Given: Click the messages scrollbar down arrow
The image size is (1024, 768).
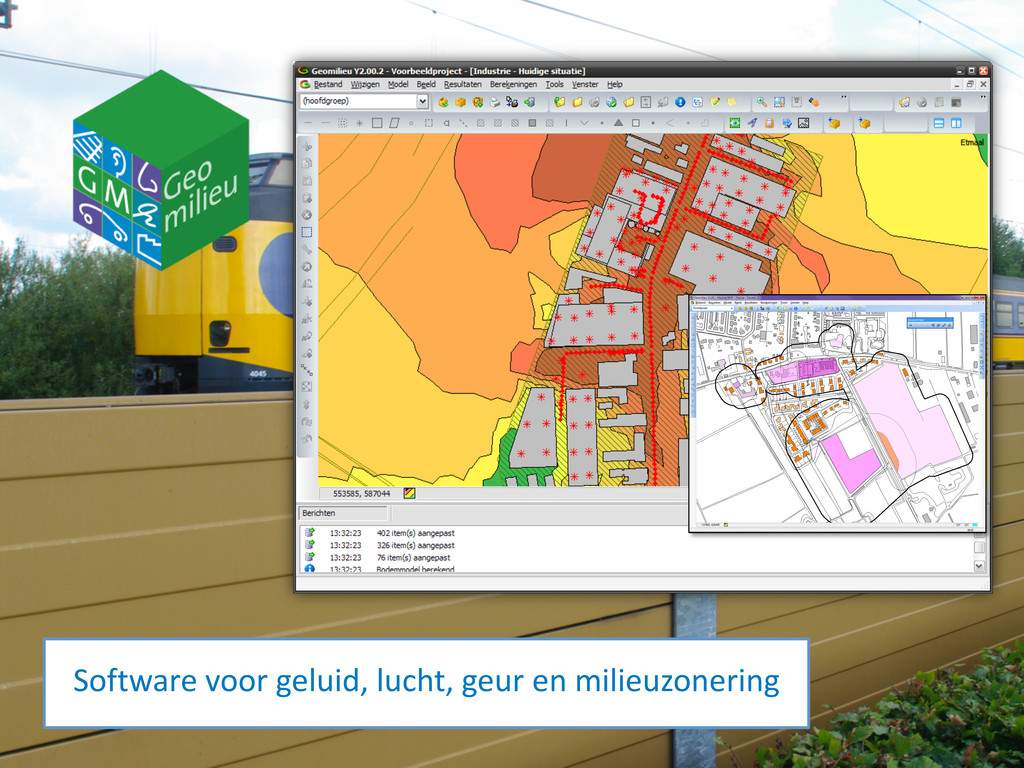Looking at the screenshot, I should pyautogui.click(x=979, y=566).
